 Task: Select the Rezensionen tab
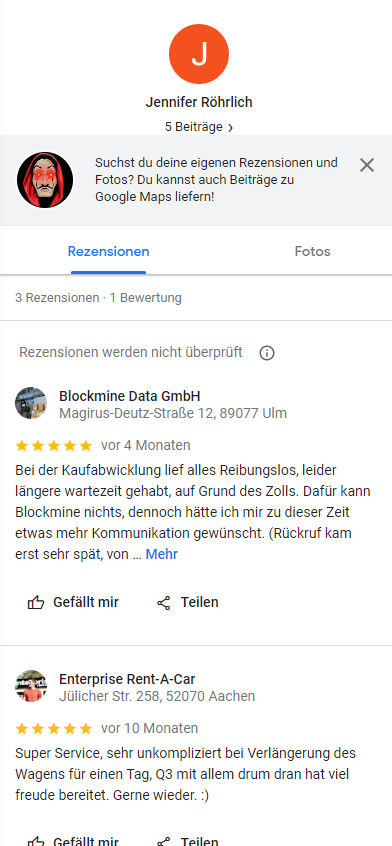(x=108, y=251)
